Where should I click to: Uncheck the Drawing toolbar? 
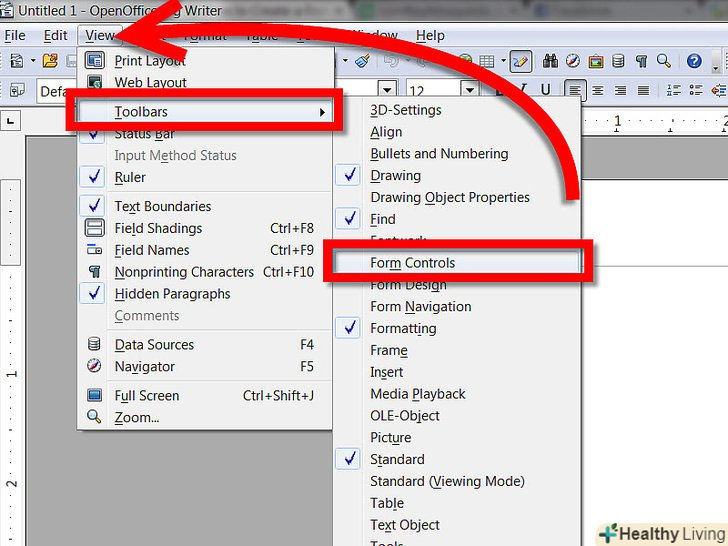[x=457, y=176]
